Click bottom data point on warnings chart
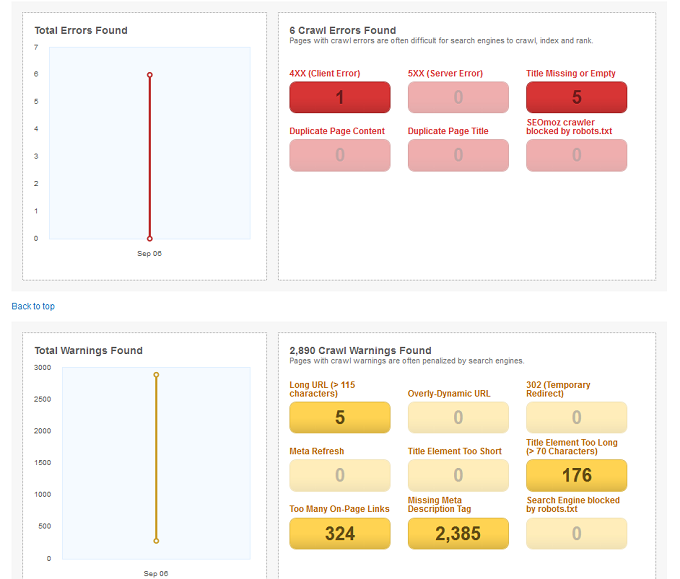The image size is (680, 579). [156, 541]
